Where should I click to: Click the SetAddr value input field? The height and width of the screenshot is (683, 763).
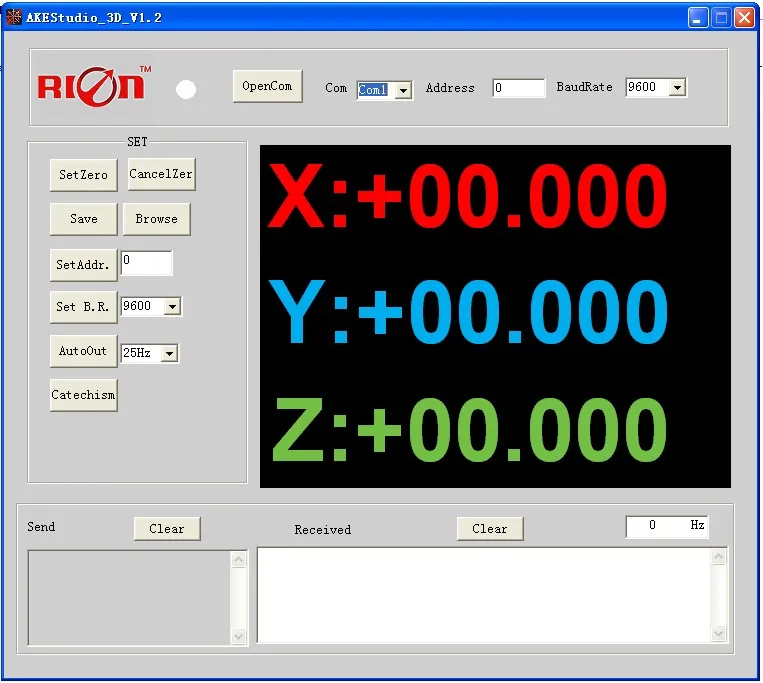tap(146, 263)
